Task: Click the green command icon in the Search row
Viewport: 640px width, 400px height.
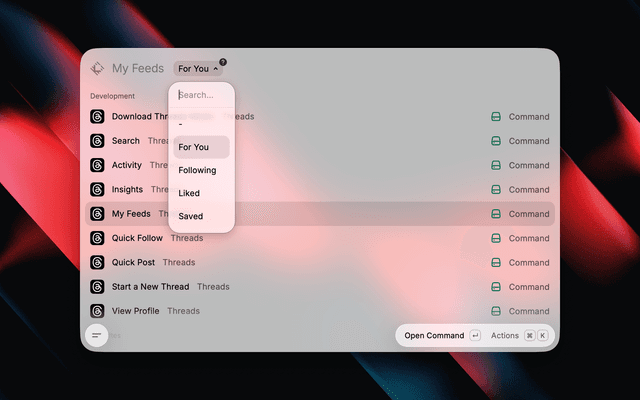Action: pyautogui.click(x=496, y=141)
